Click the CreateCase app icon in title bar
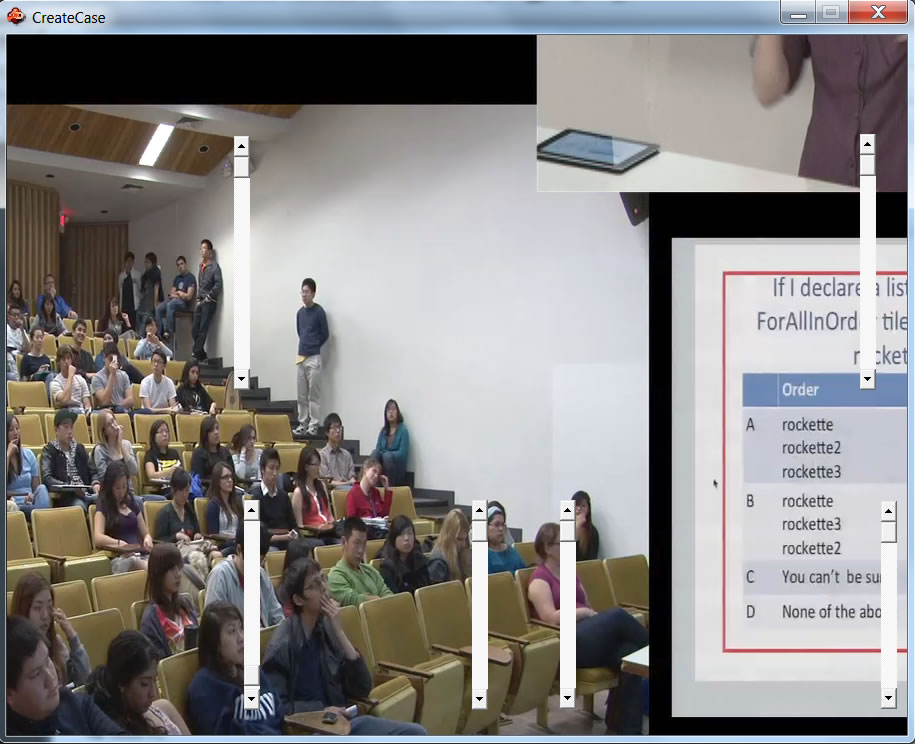 click(15, 16)
